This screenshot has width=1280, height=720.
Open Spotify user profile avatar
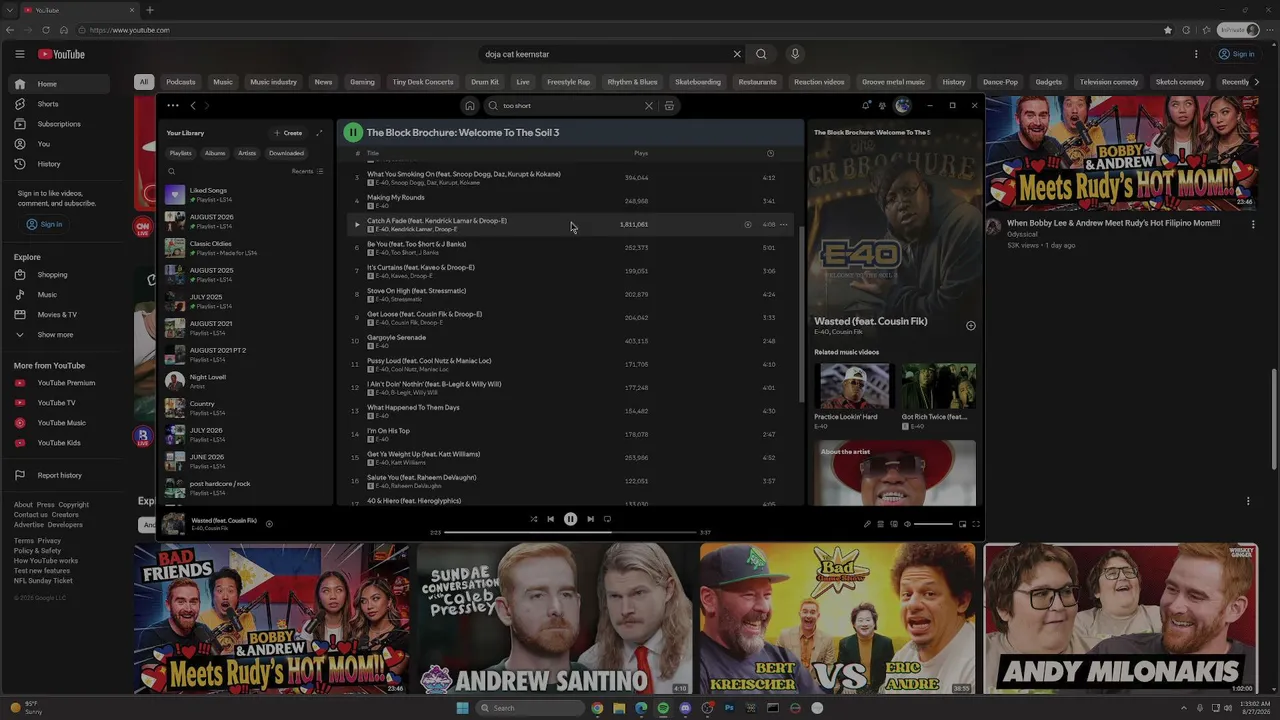click(902, 105)
